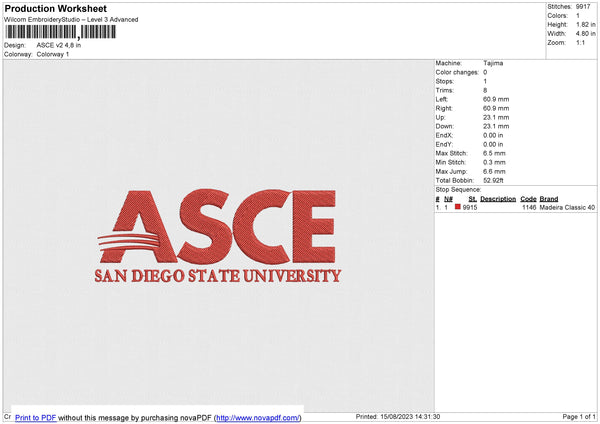Select the stitches count 9917
Viewport: 600px width, 424px height.
coord(583,7)
